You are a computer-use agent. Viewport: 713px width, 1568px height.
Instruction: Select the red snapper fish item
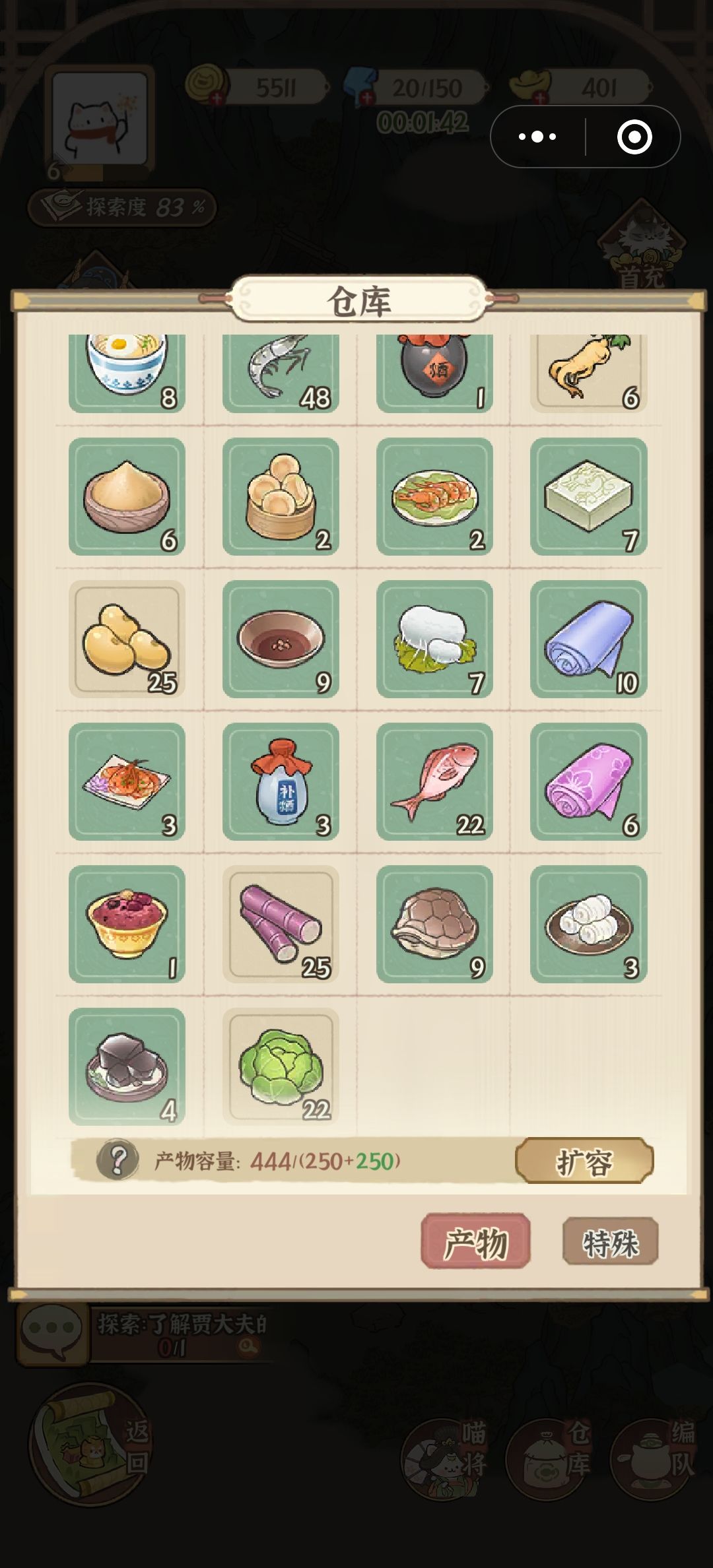(x=434, y=781)
